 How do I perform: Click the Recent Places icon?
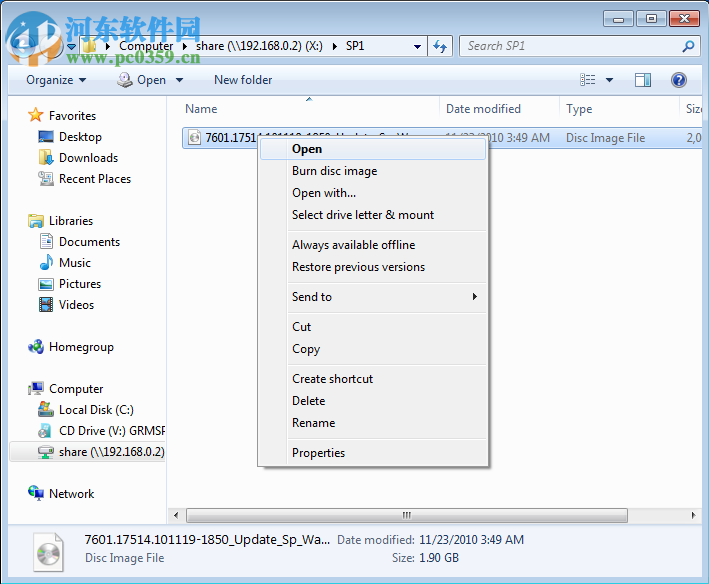(46, 179)
